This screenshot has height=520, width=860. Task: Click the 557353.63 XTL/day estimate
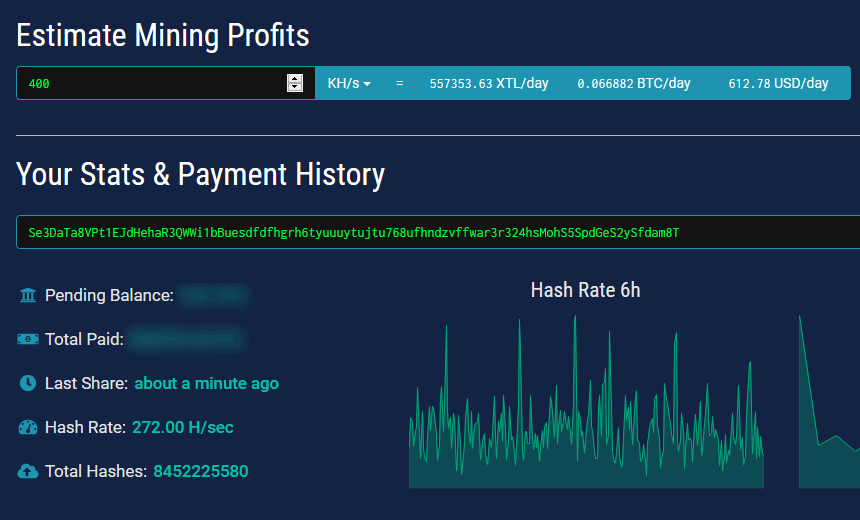[489, 83]
